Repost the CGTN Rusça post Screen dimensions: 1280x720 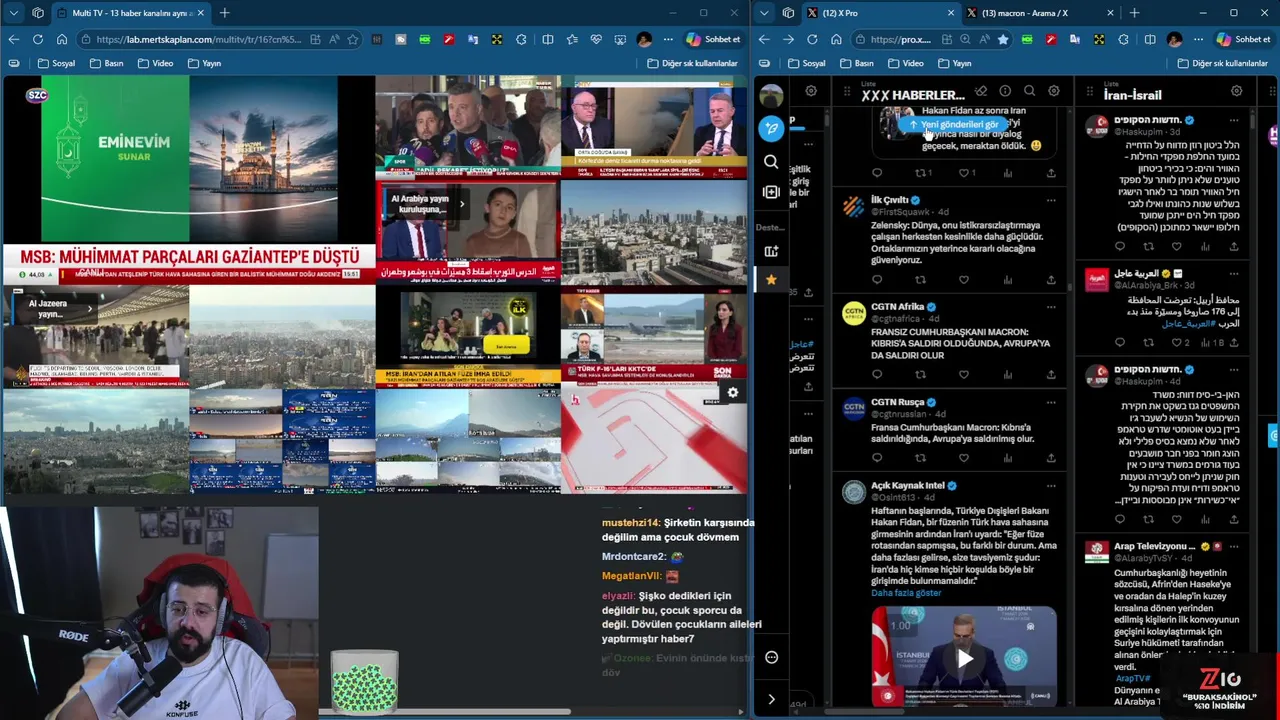click(x=920, y=458)
